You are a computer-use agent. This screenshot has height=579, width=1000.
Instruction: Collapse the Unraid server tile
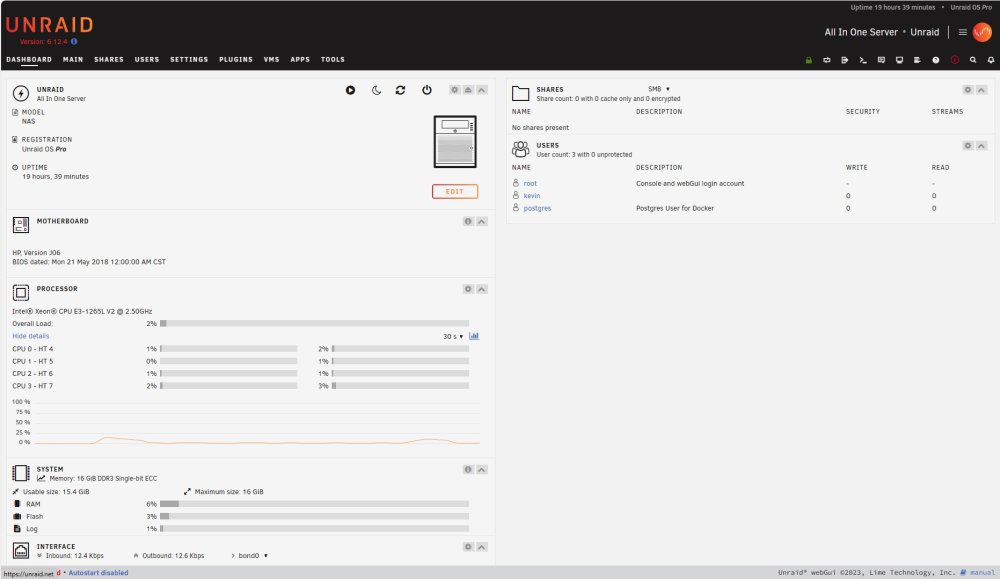tap(482, 90)
